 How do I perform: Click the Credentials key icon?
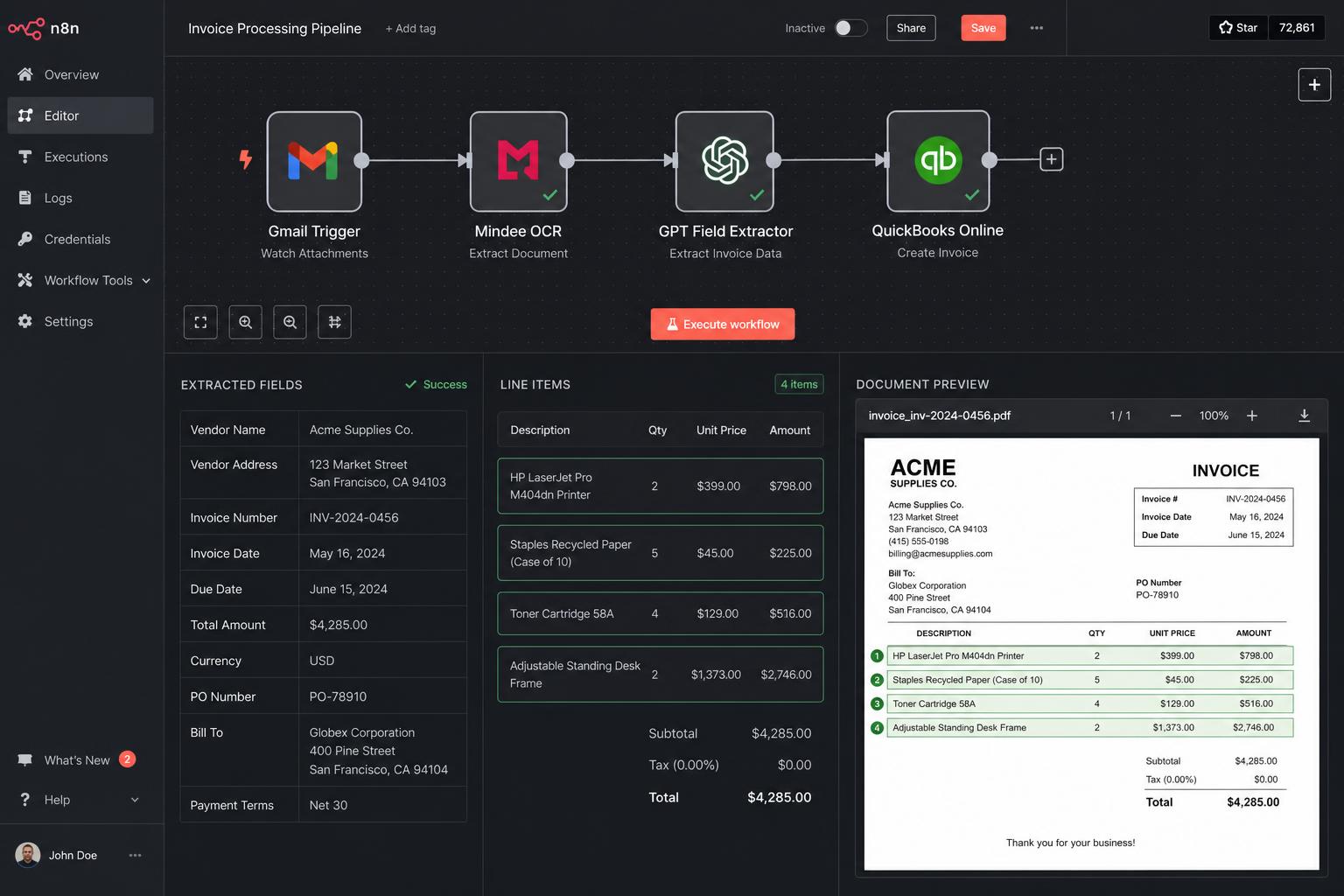(x=25, y=239)
